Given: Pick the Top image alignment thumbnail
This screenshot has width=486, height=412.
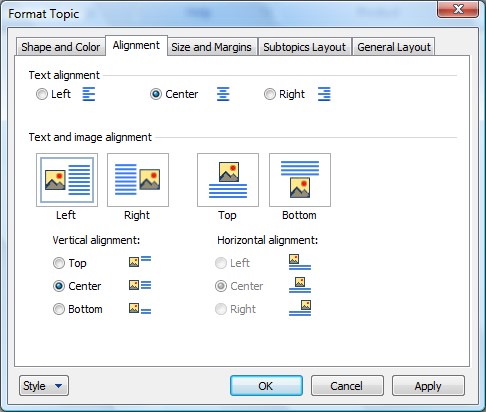Looking at the screenshot, I should (x=228, y=180).
